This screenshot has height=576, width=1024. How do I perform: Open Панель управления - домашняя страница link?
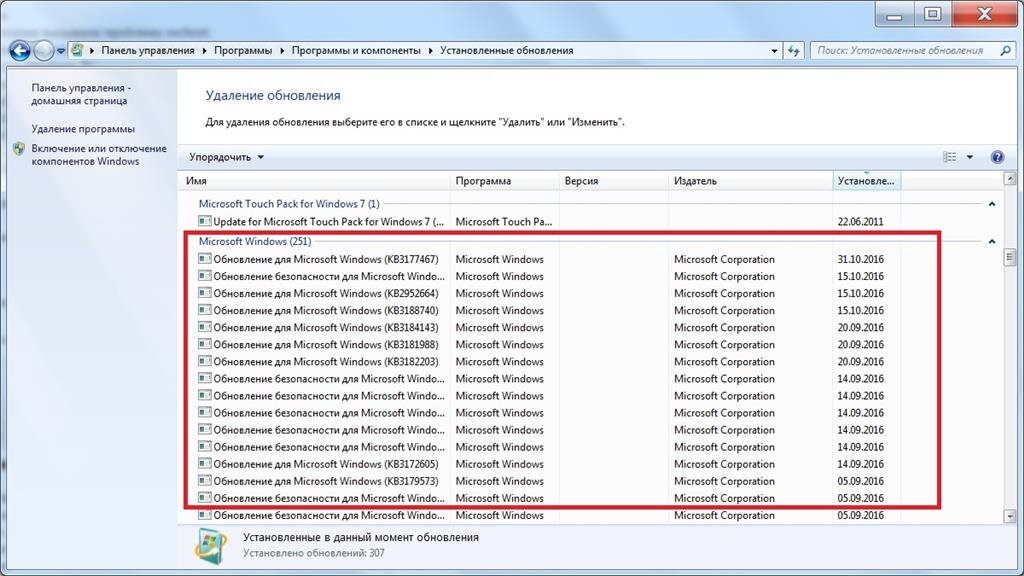click(81, 94)
